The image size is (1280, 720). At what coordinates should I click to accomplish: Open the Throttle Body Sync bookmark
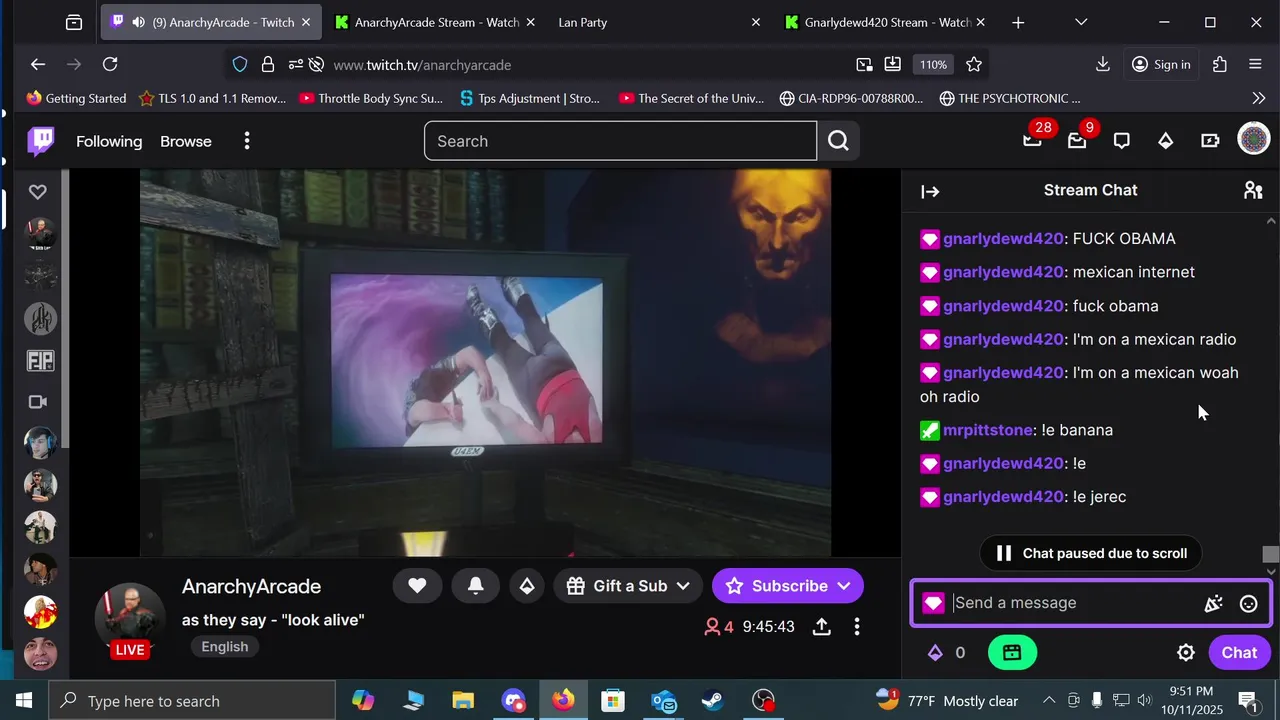click(x=371, y=98)
